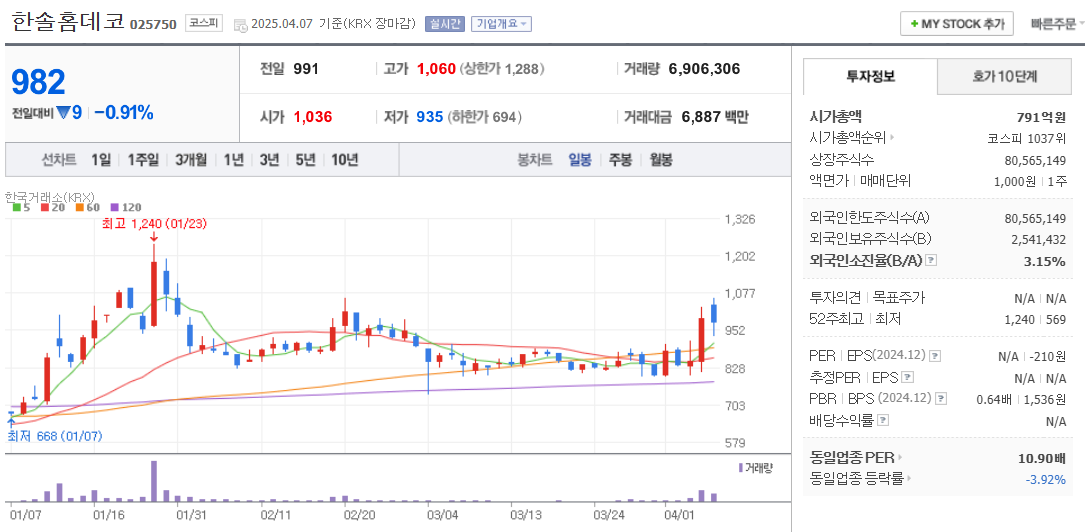Open the help icon beside 추정PER EPS
This screenshot has width=1090, height=532.
[x=907, y=378]
